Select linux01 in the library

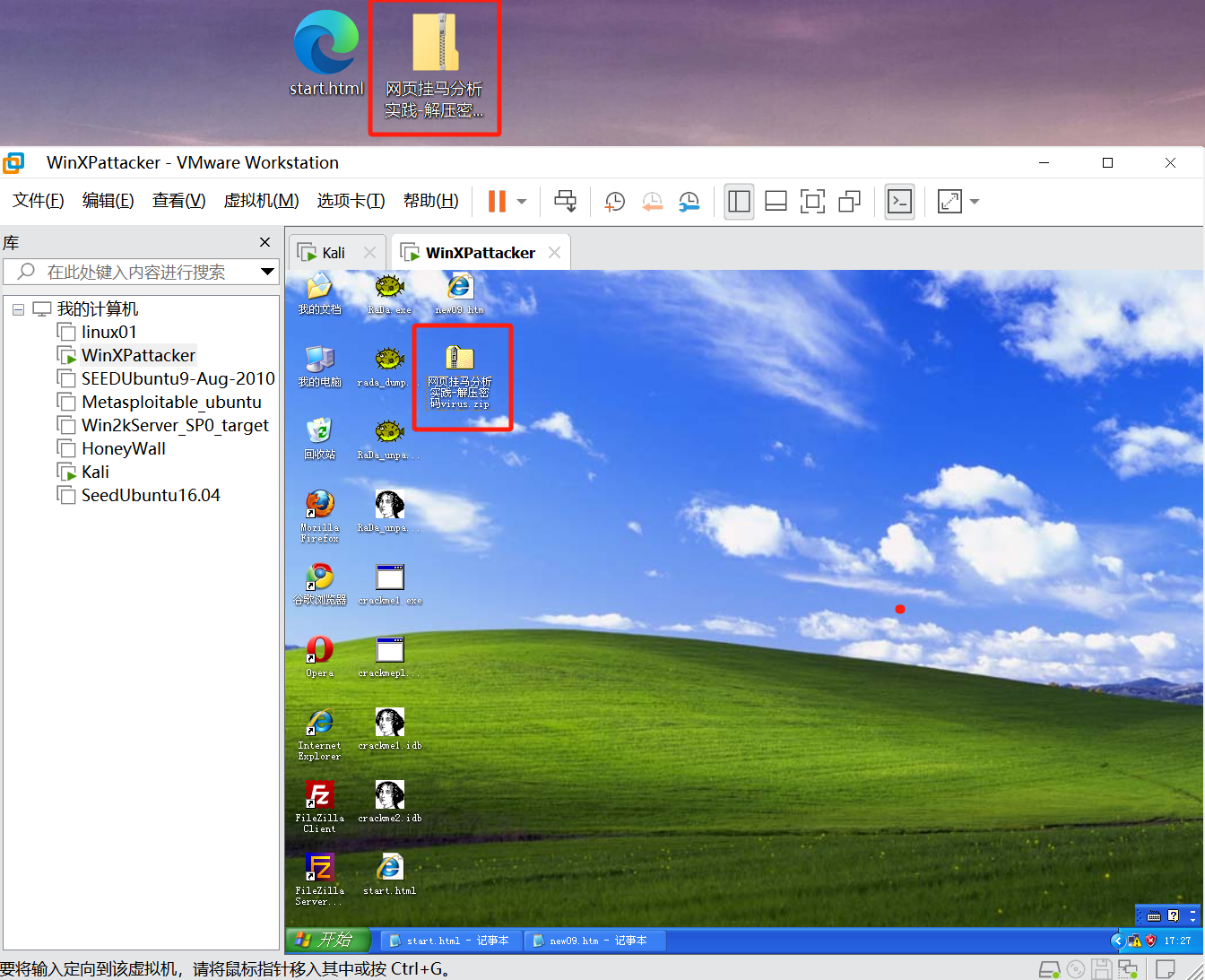tap(109, 333)
